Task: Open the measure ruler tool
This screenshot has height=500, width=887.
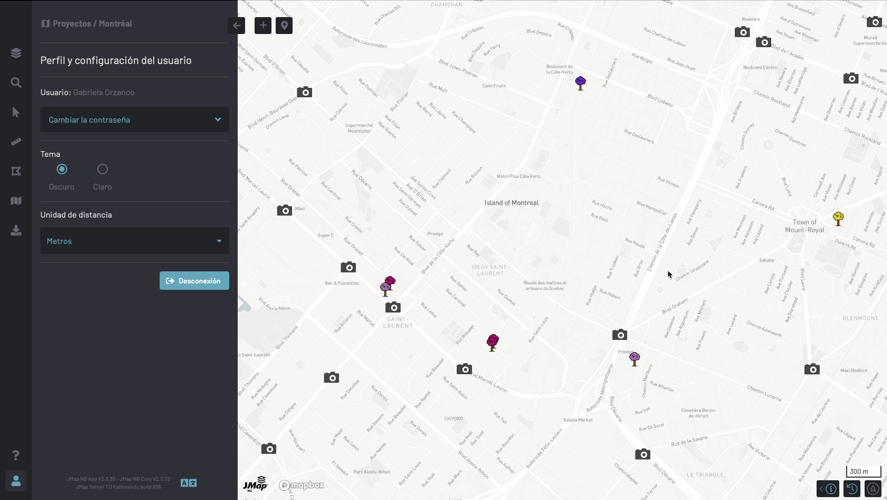Action: (16, 142)
